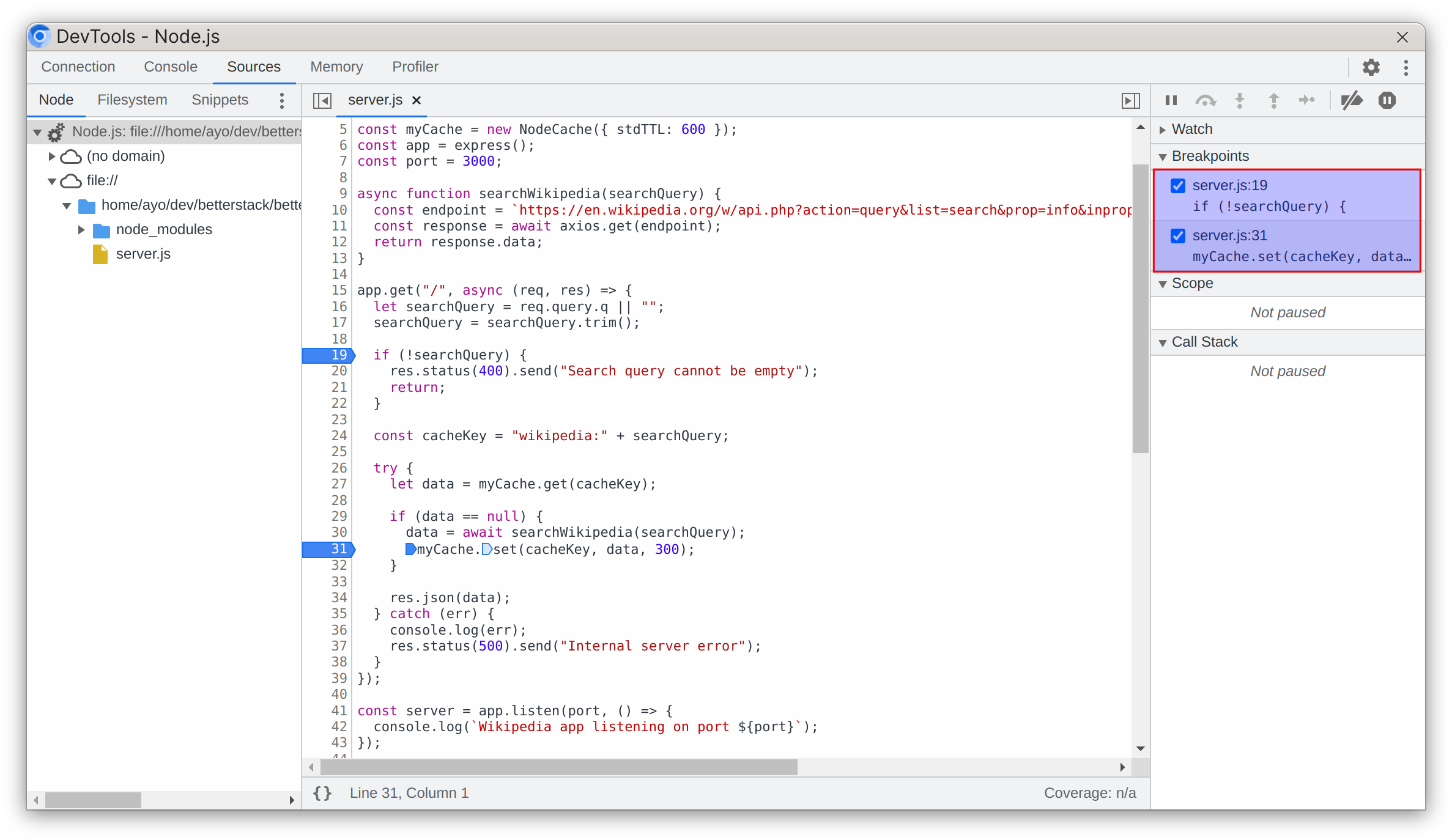Disable the server.js:19 breakpoint checkbox
Viewport: 1452px width, 840px height.
1177,186
